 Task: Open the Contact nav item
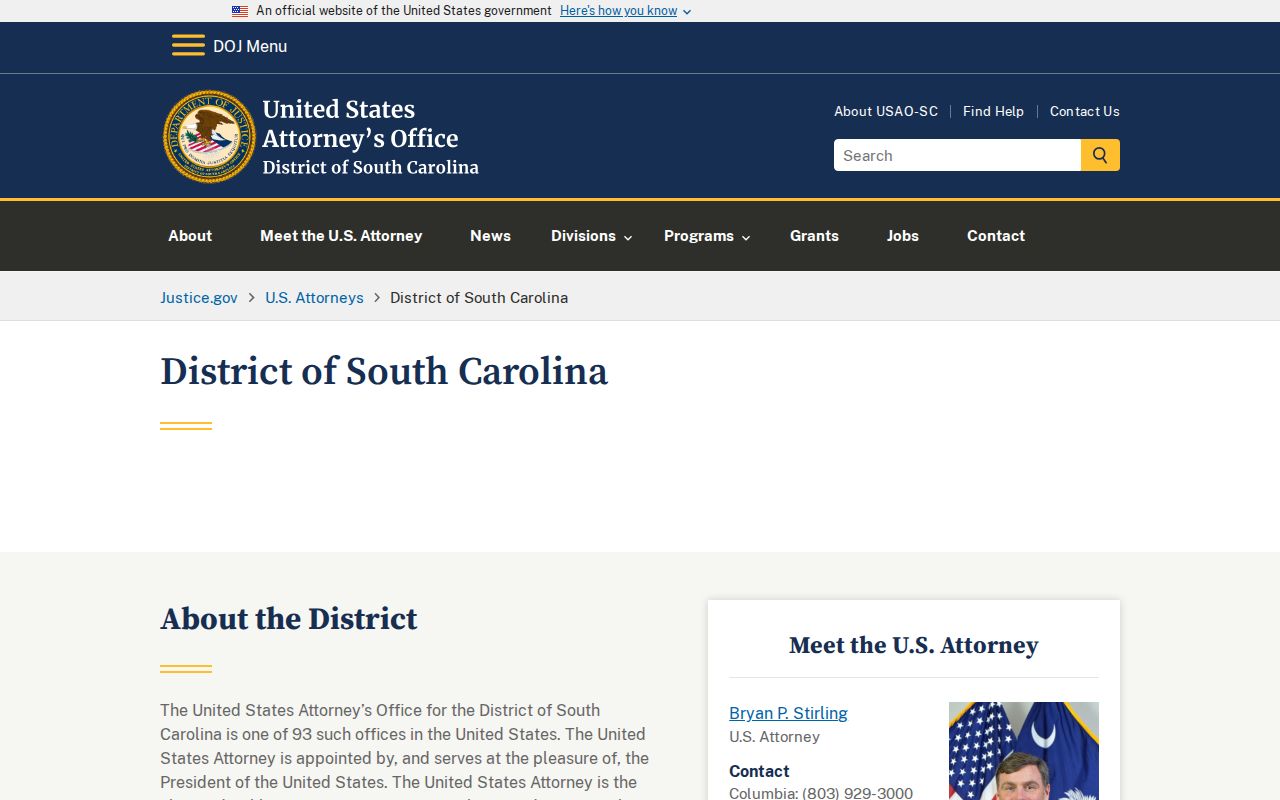pyautogui.click(x=996, y=236)
